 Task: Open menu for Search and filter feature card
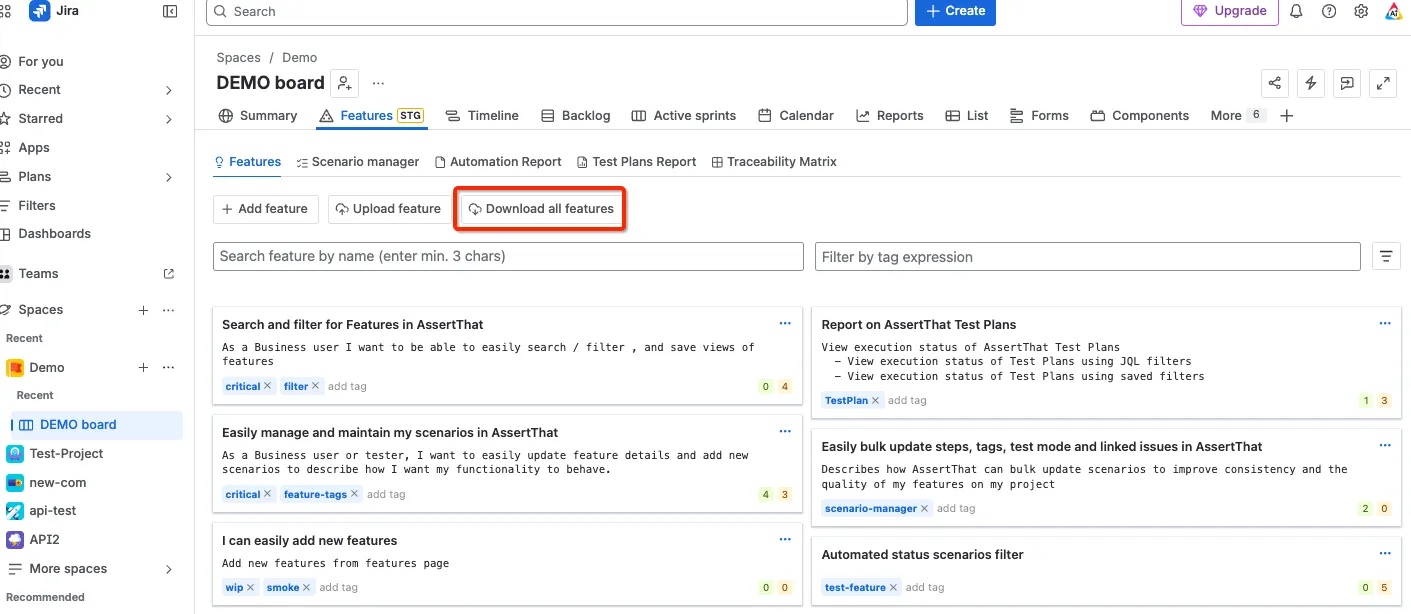point(785,323)
